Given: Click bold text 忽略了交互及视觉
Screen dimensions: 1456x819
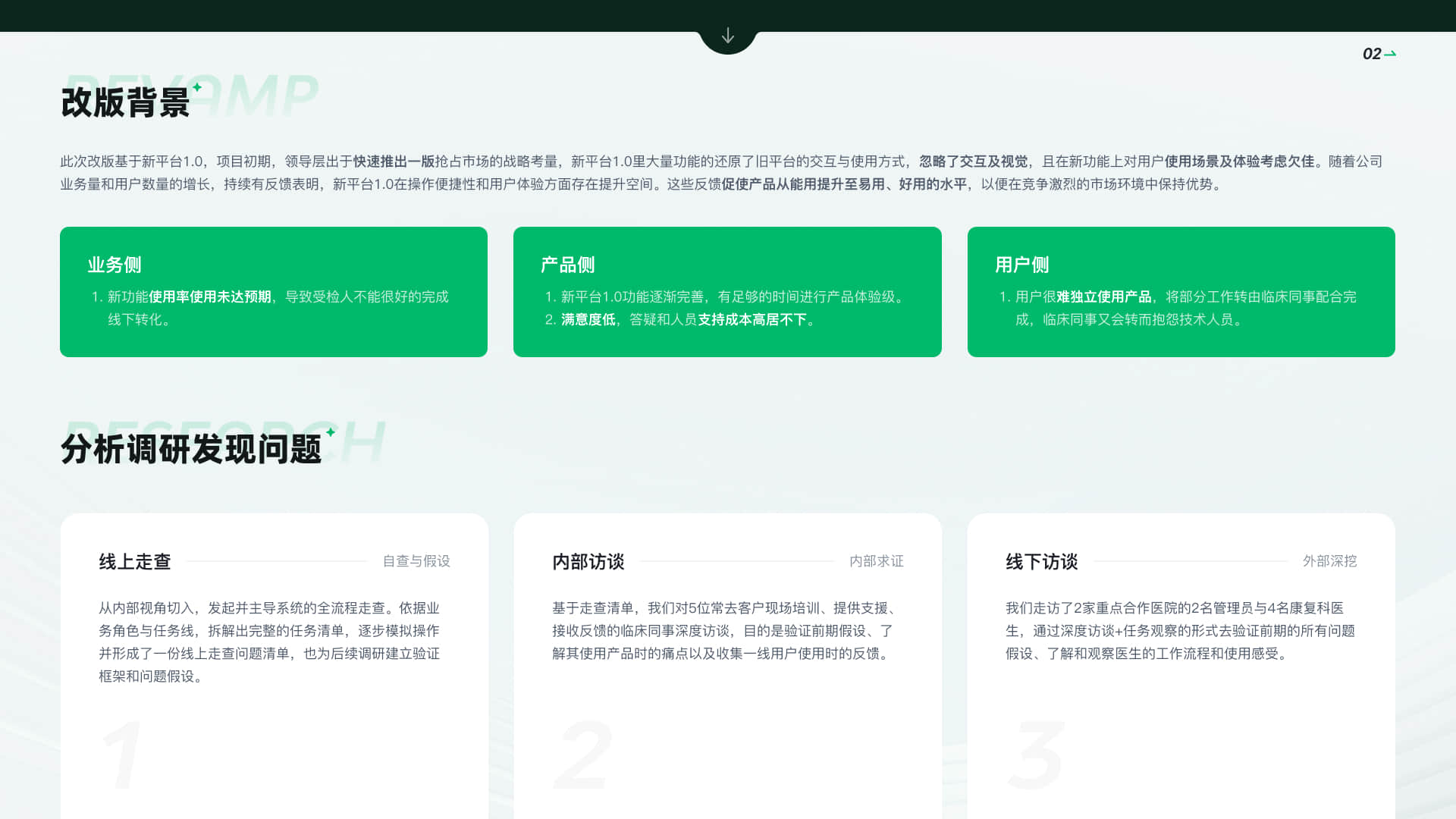Looking at the screenshot, I should 974,162.
